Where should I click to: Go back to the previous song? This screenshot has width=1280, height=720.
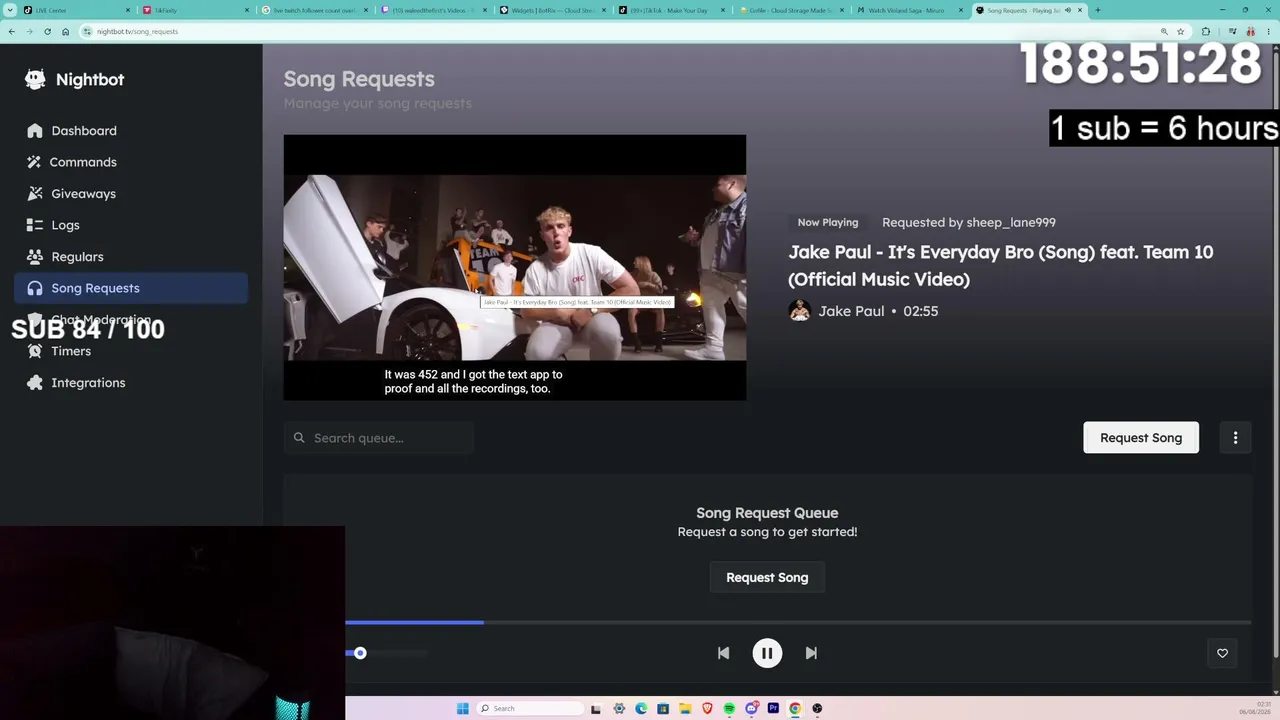723,653
